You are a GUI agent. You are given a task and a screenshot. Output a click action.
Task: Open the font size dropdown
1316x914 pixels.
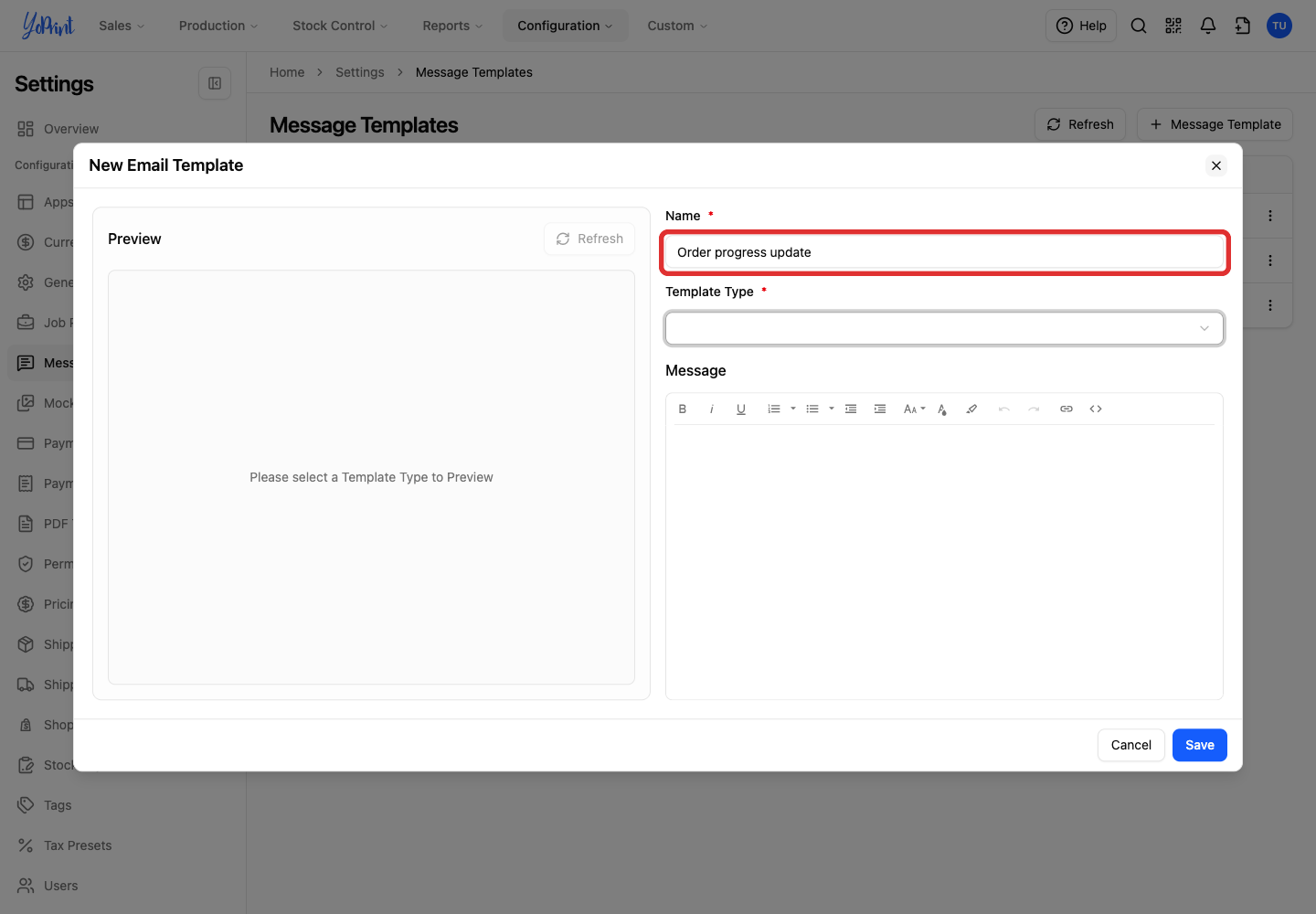915,409
